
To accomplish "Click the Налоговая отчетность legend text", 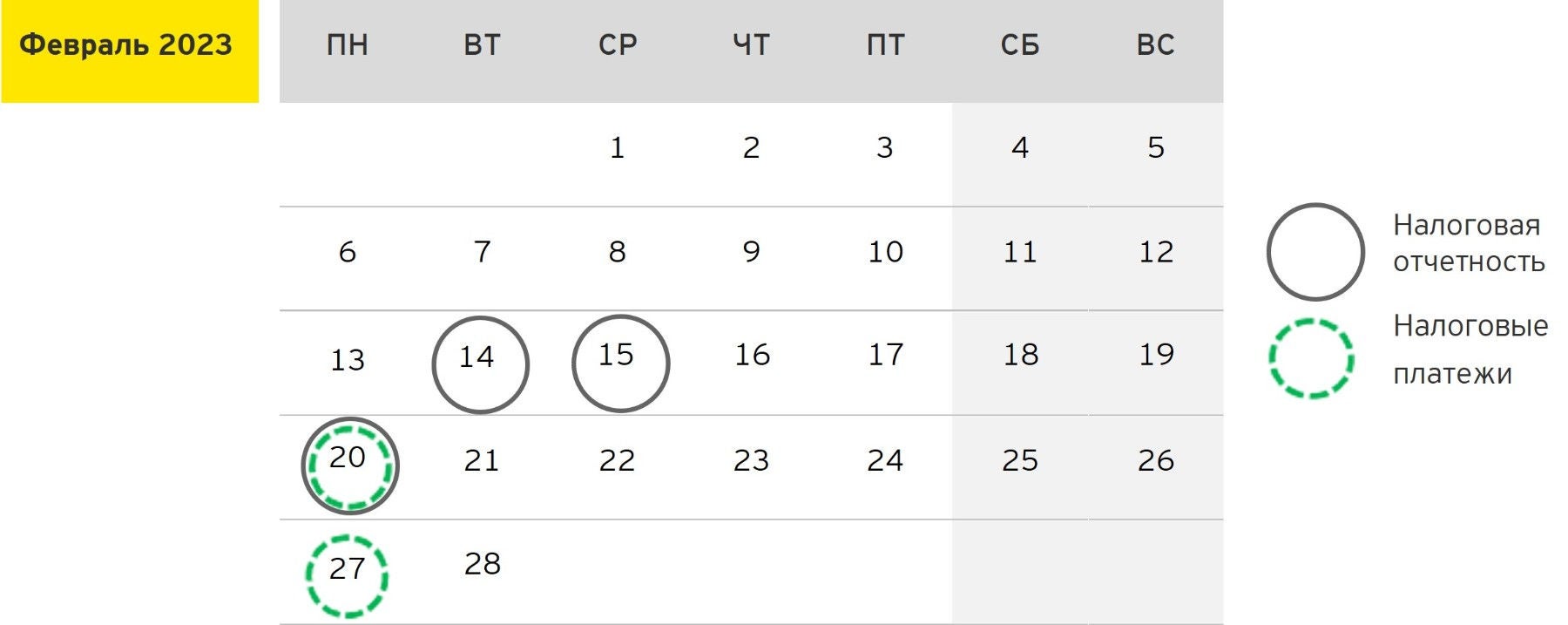I will click(1468, 243).
